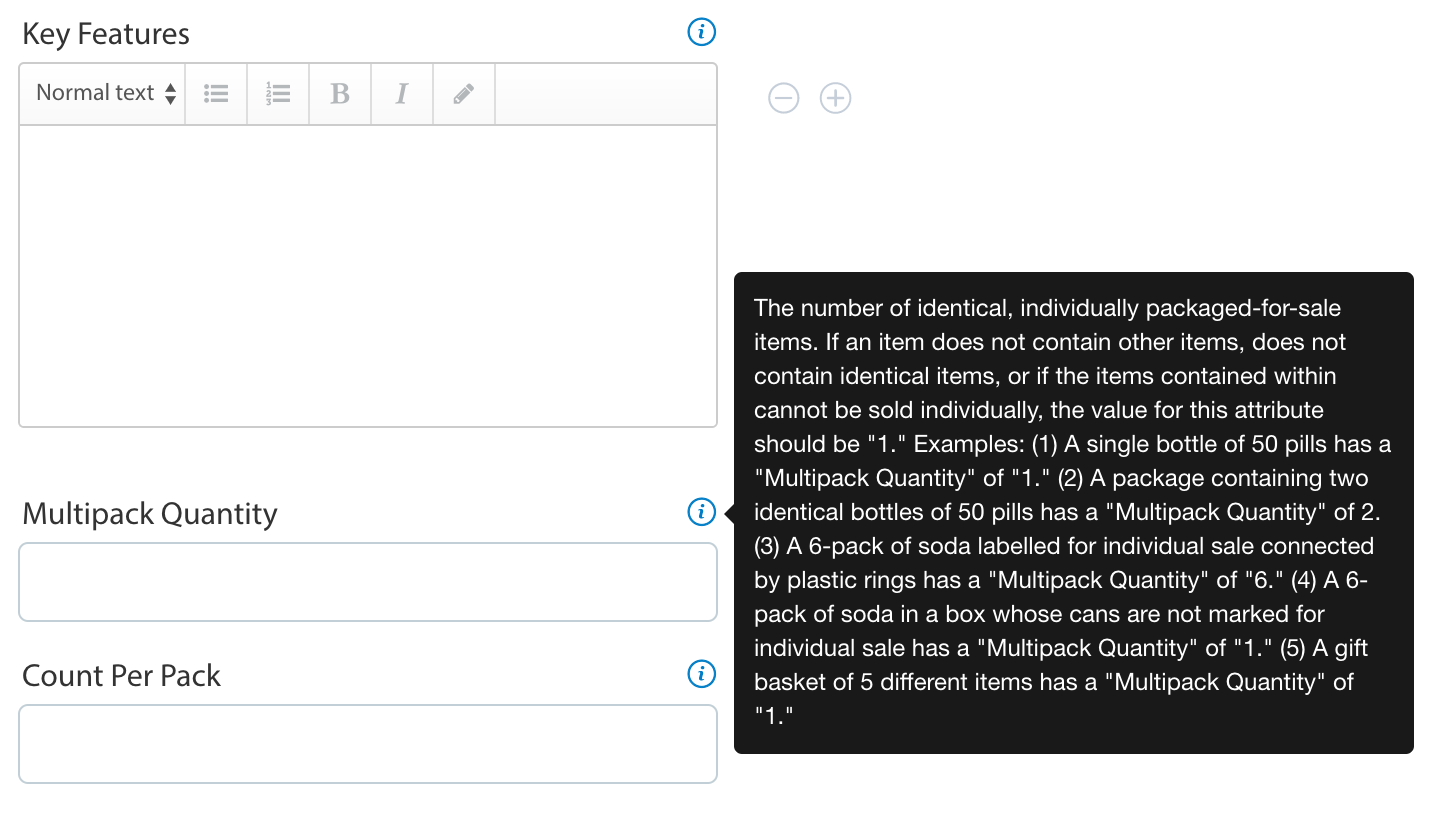Click the Key Features info icon
This screenshot has height=814, width=1432.
702,32
